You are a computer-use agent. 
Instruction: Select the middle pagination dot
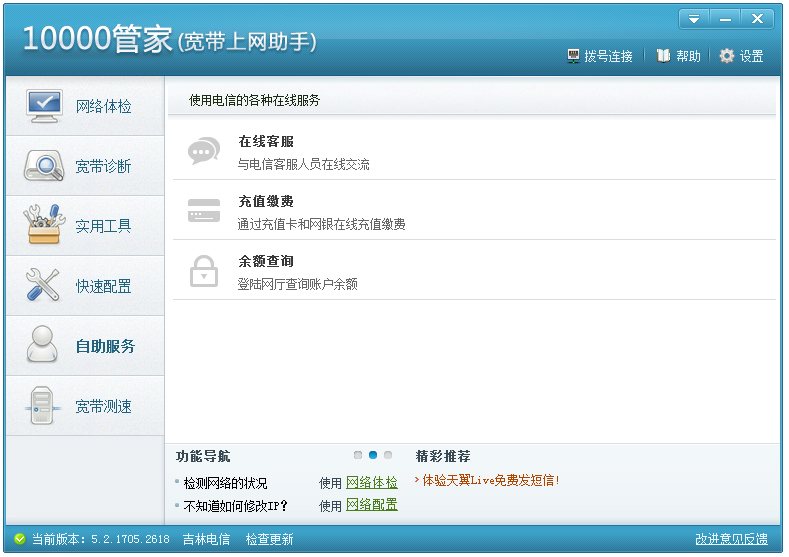[373, 455]
